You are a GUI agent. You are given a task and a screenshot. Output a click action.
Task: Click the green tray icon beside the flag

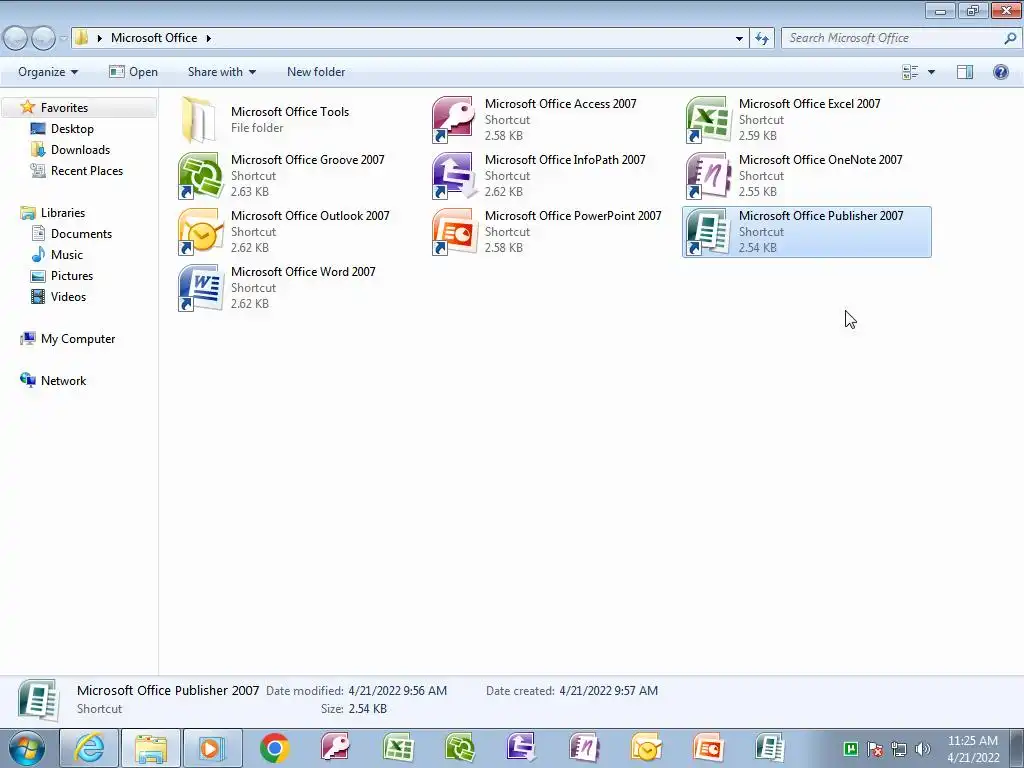850,748
